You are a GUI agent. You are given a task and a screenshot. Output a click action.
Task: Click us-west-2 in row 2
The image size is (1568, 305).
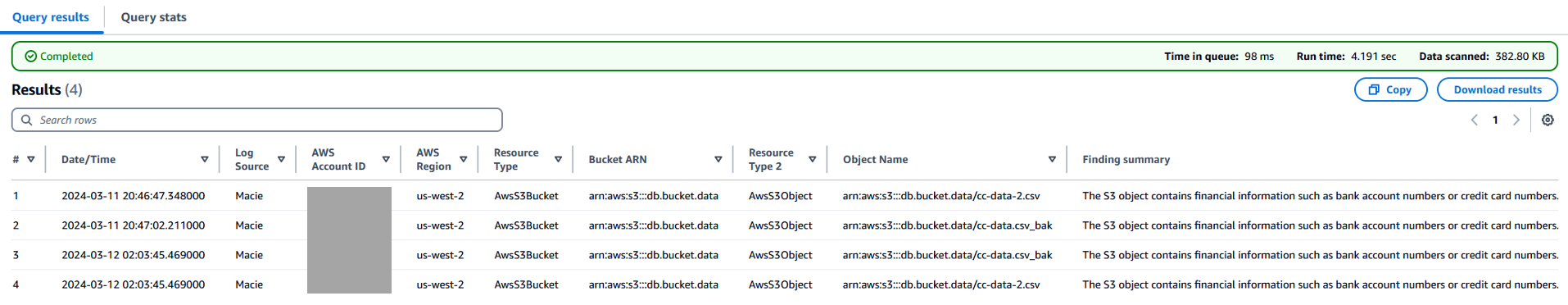click(440, 225)
